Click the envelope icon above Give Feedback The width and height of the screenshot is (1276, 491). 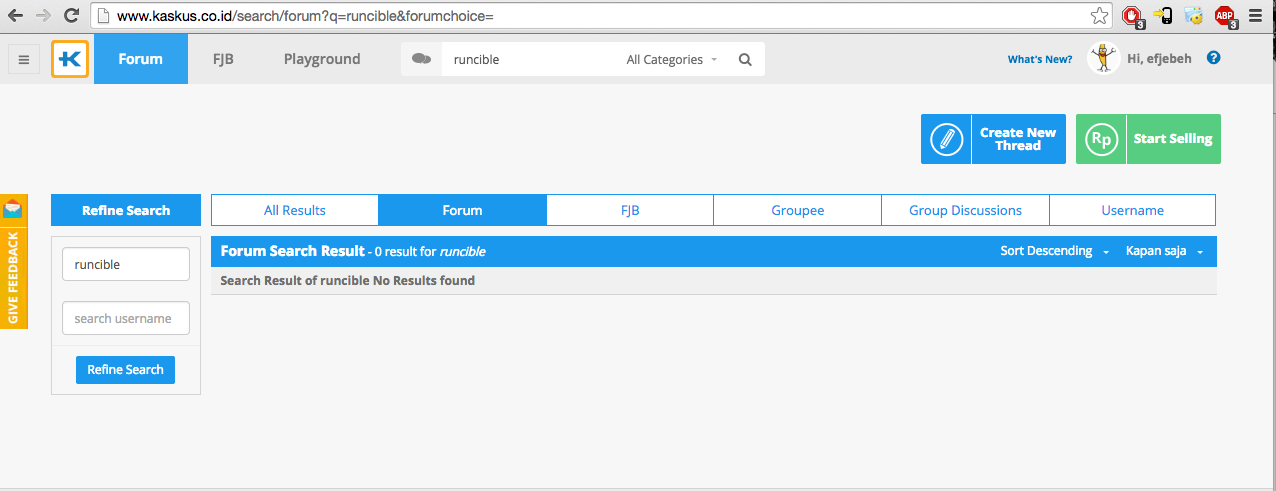13,209
